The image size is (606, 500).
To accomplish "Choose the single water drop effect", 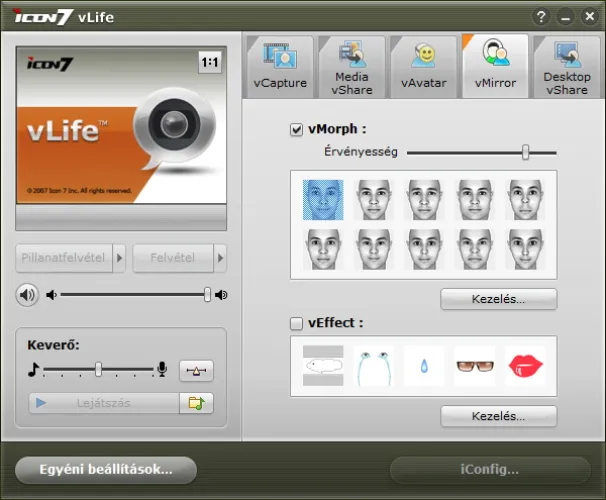I will click(x=424, y=366).
